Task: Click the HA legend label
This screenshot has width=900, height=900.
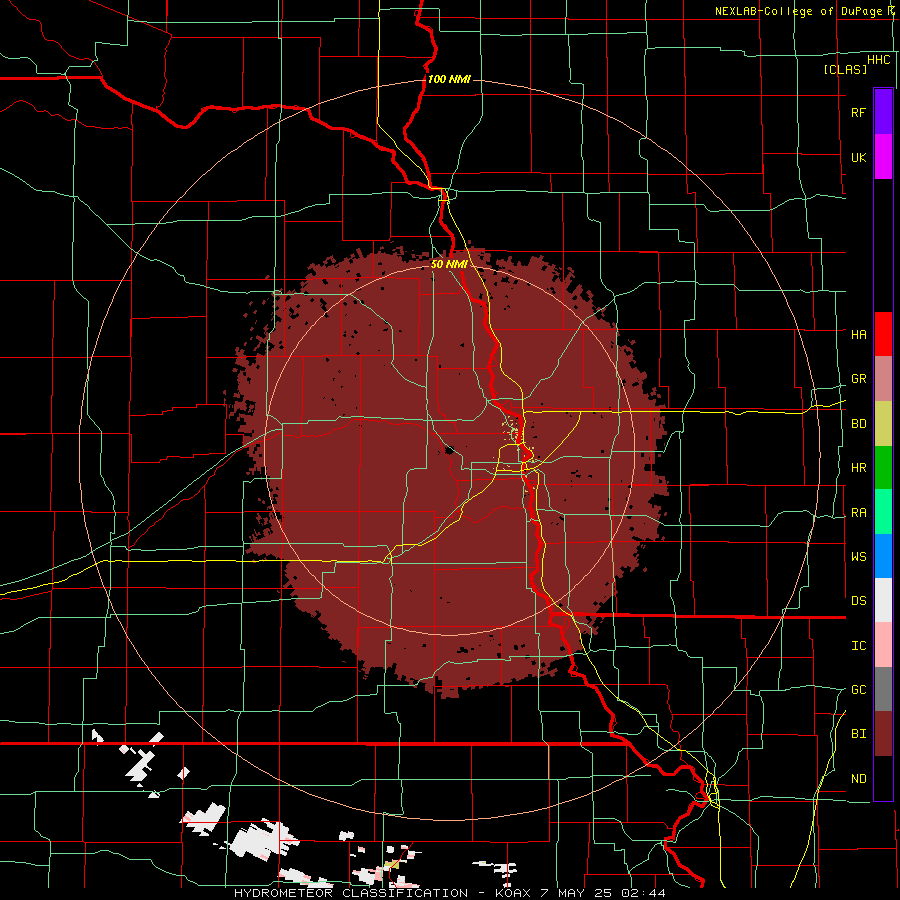Action: click(x=858, y=334)
